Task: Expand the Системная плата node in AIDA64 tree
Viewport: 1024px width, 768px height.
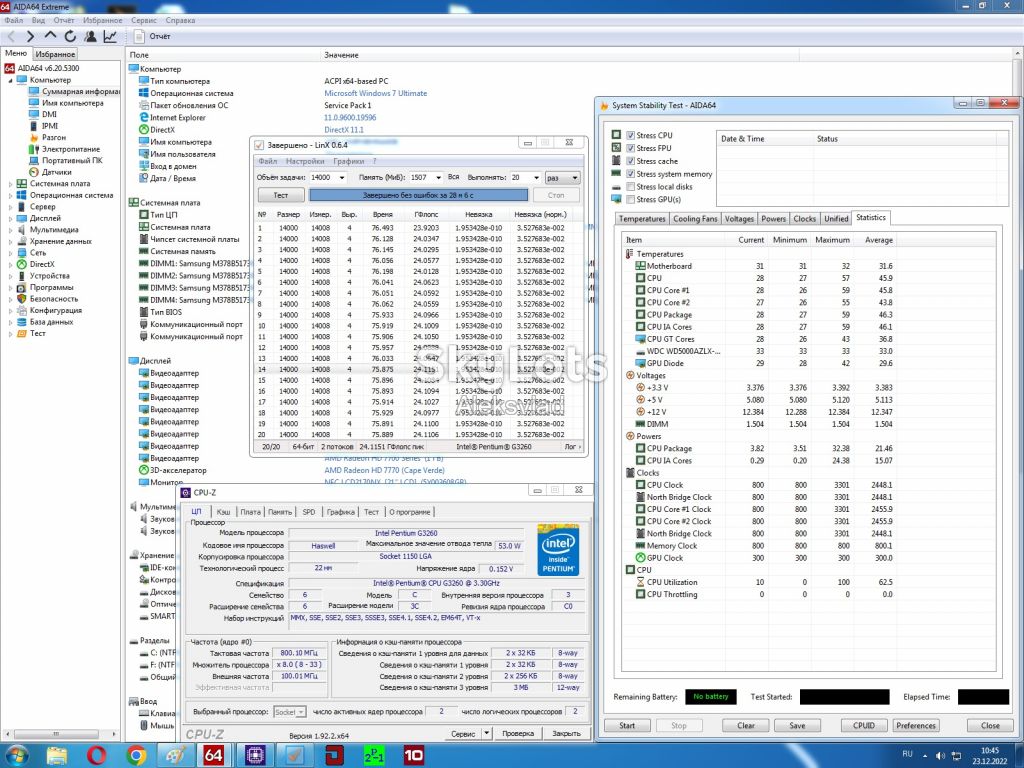Action: pos(10,184)
